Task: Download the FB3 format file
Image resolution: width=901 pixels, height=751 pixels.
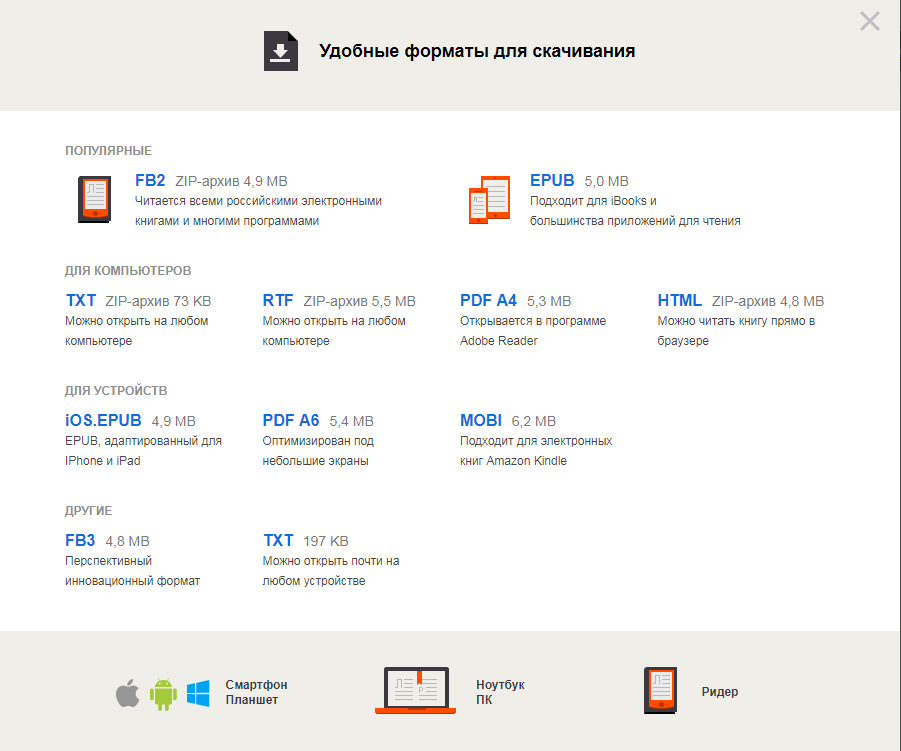Action: (80, 541)
